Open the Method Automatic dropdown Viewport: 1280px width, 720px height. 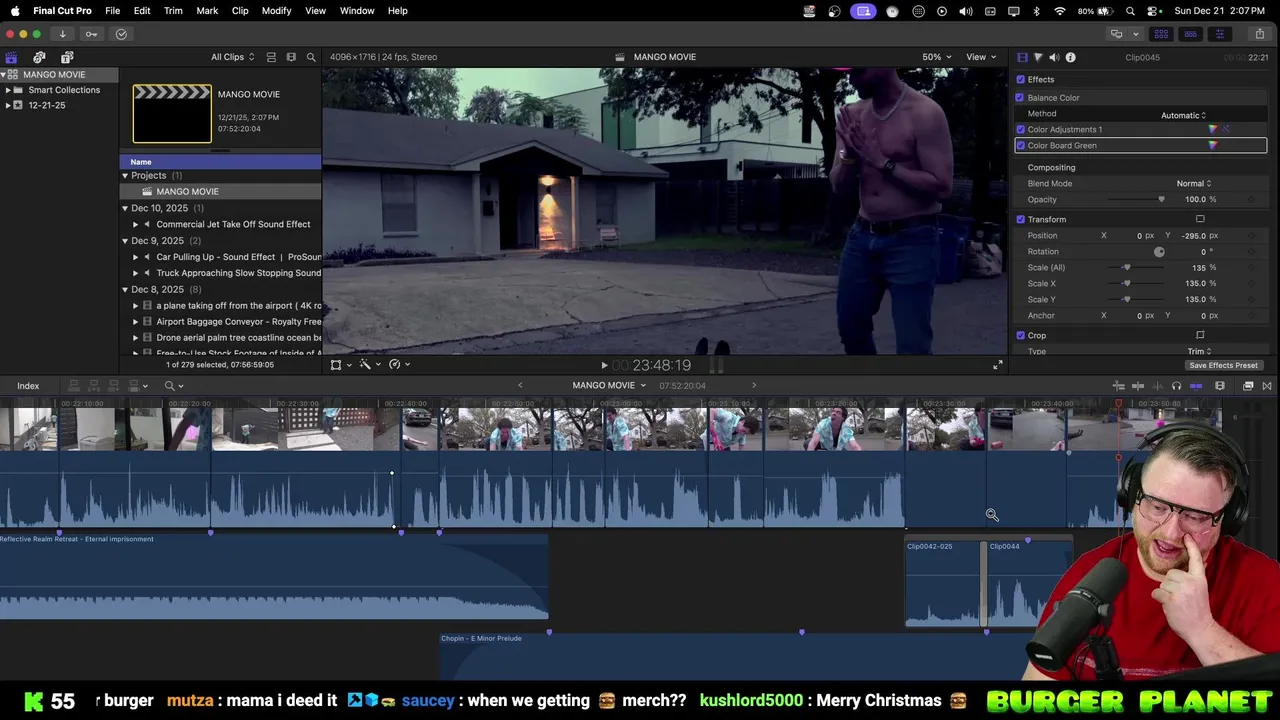point(1183,115)
